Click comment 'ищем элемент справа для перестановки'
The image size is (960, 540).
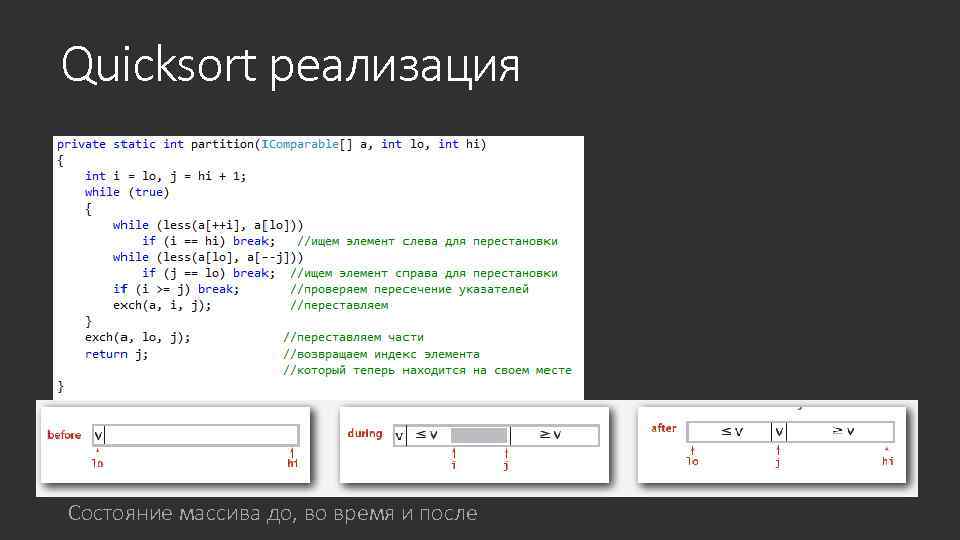424,273
